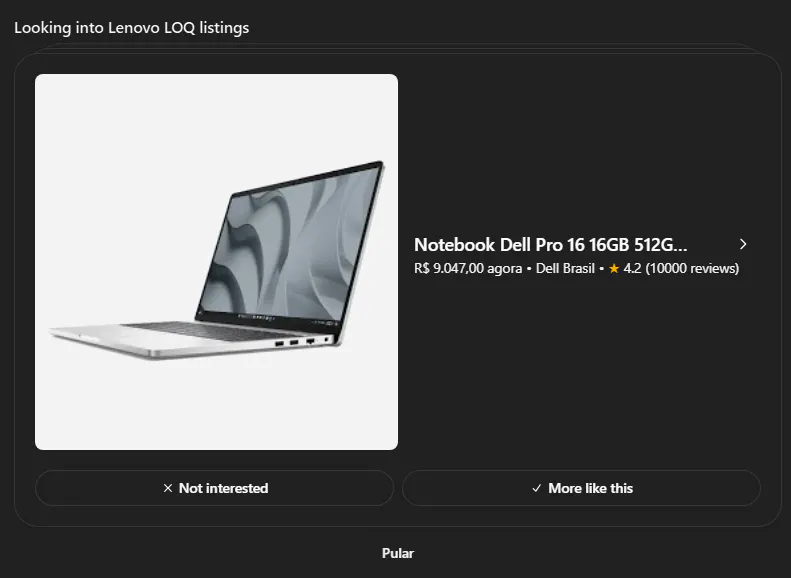Click the stacked card edge behind the main card
Image resolution: width=791 pixels, height=578 pixels.
point(398,47)
